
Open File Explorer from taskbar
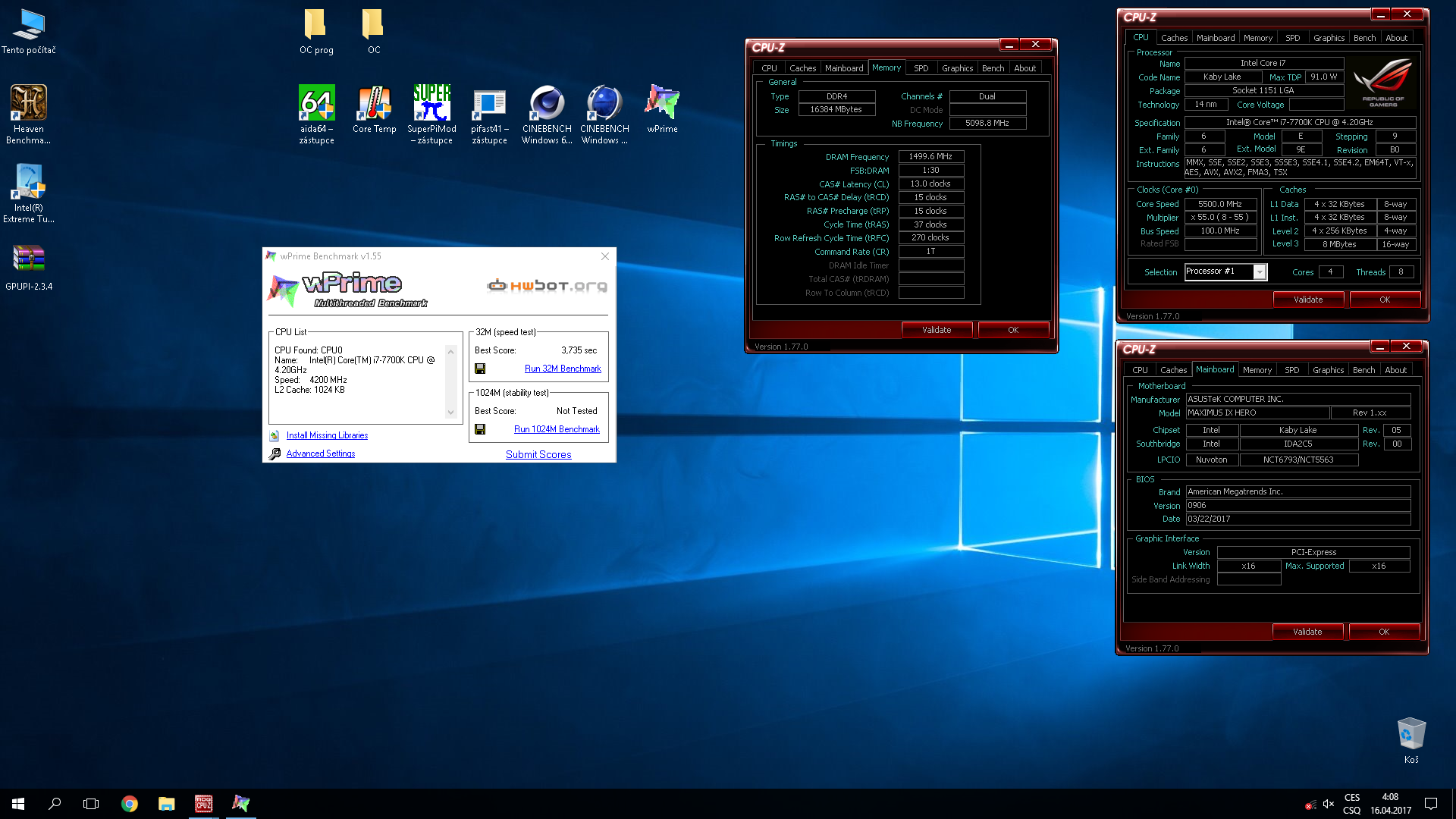click(167, 804)
